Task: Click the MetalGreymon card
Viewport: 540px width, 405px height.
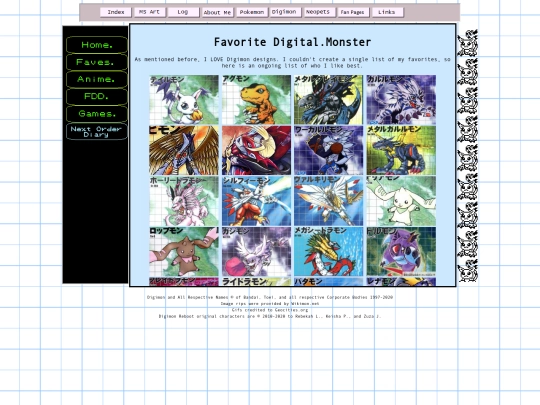Action: click(x=329, y=100)
